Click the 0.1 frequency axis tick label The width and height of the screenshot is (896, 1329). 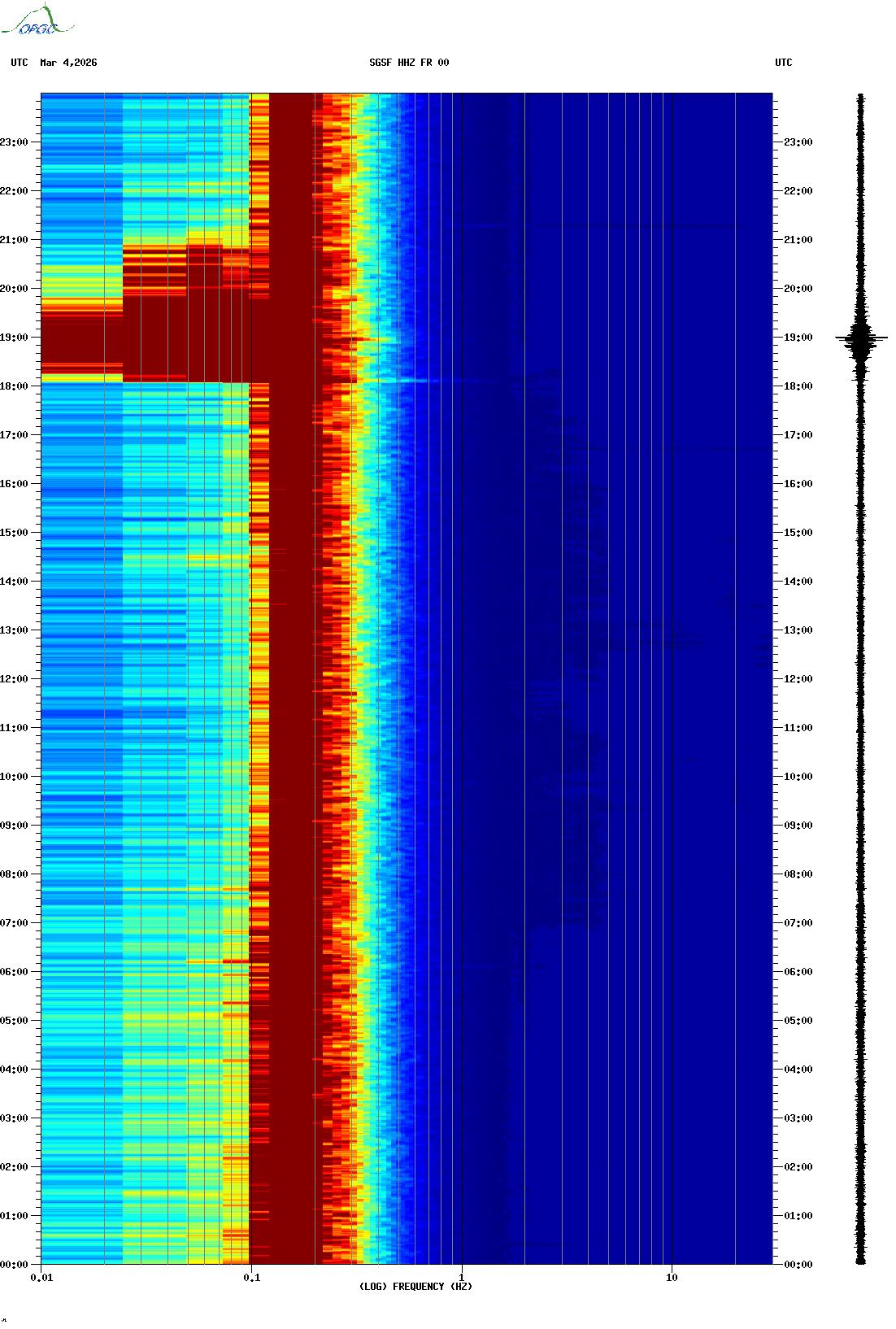(x=252, y=1278)
